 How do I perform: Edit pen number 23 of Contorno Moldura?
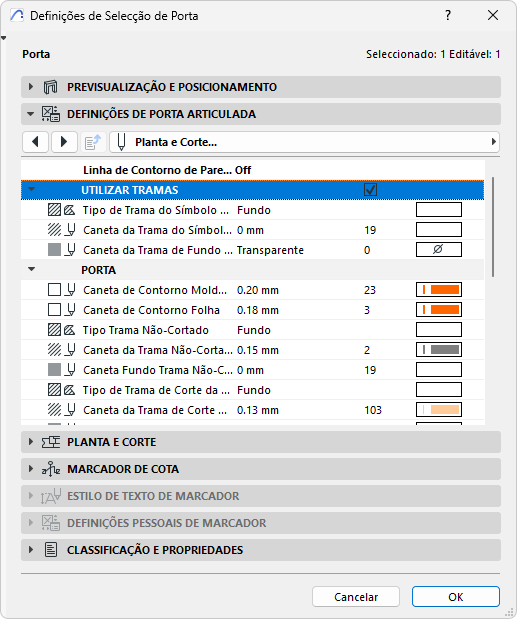coord(370,290)
